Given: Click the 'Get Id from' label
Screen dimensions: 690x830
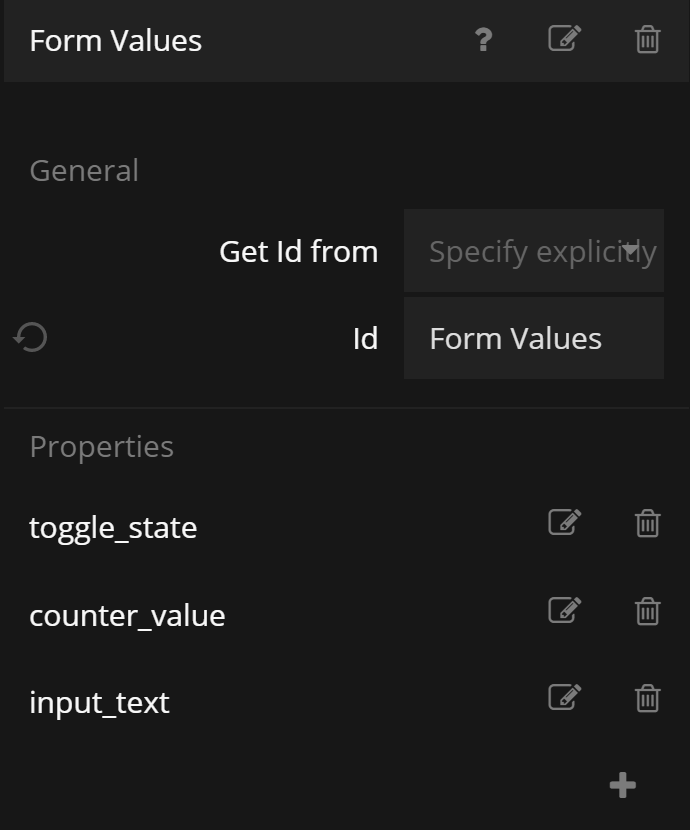Looking at the screenshot, I should pos(298,251).
